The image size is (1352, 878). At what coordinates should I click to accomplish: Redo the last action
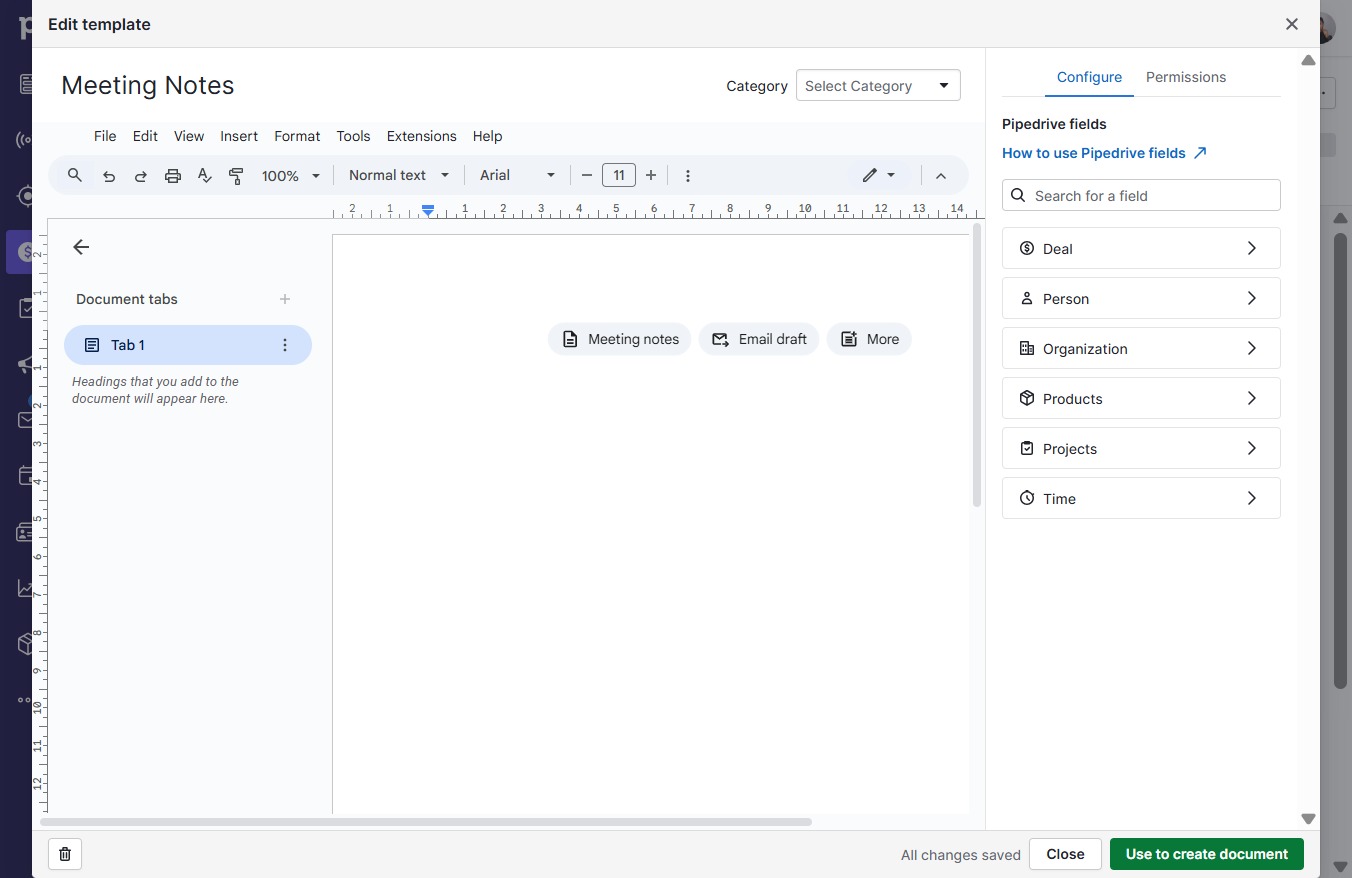point(141,176)
